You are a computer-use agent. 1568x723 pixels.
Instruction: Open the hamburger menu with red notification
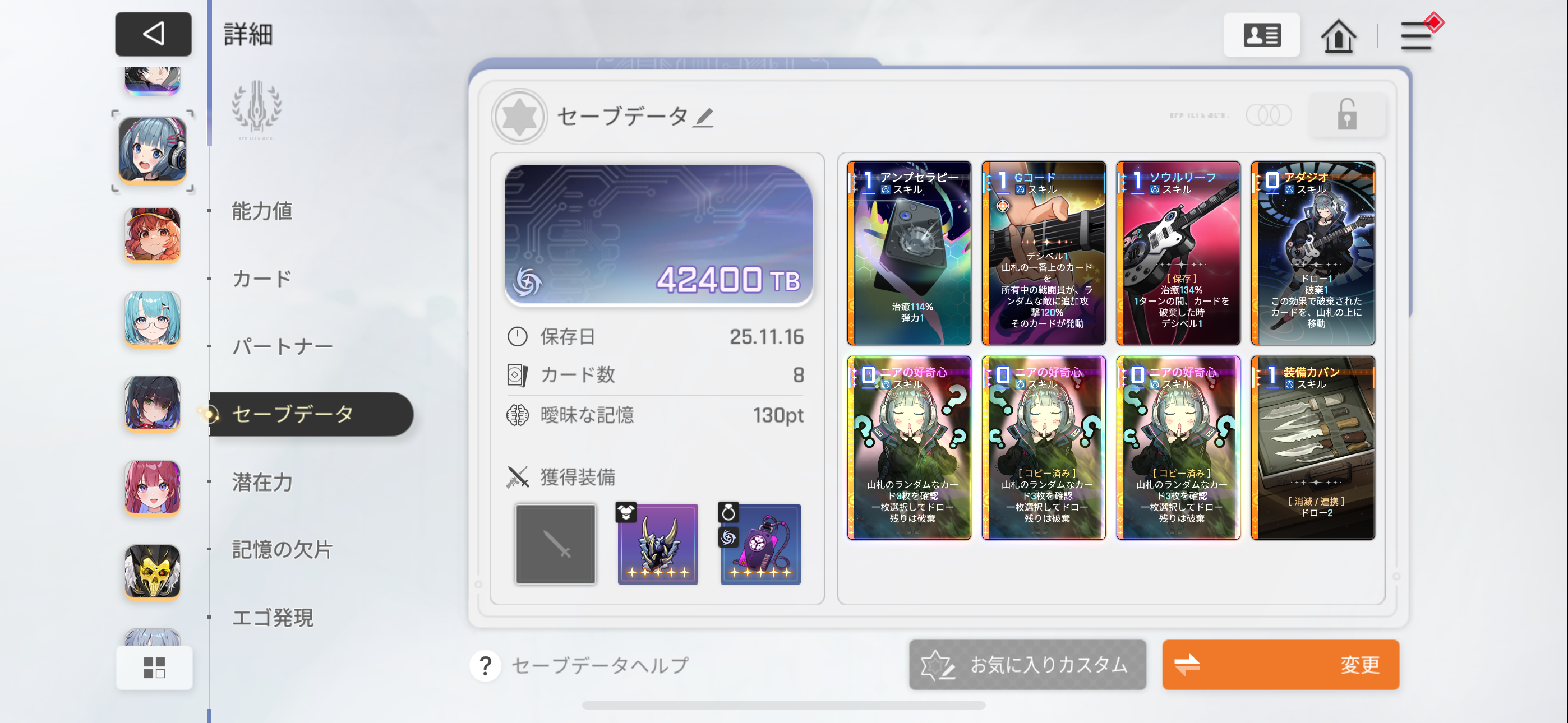click(x=1418, y=35)
